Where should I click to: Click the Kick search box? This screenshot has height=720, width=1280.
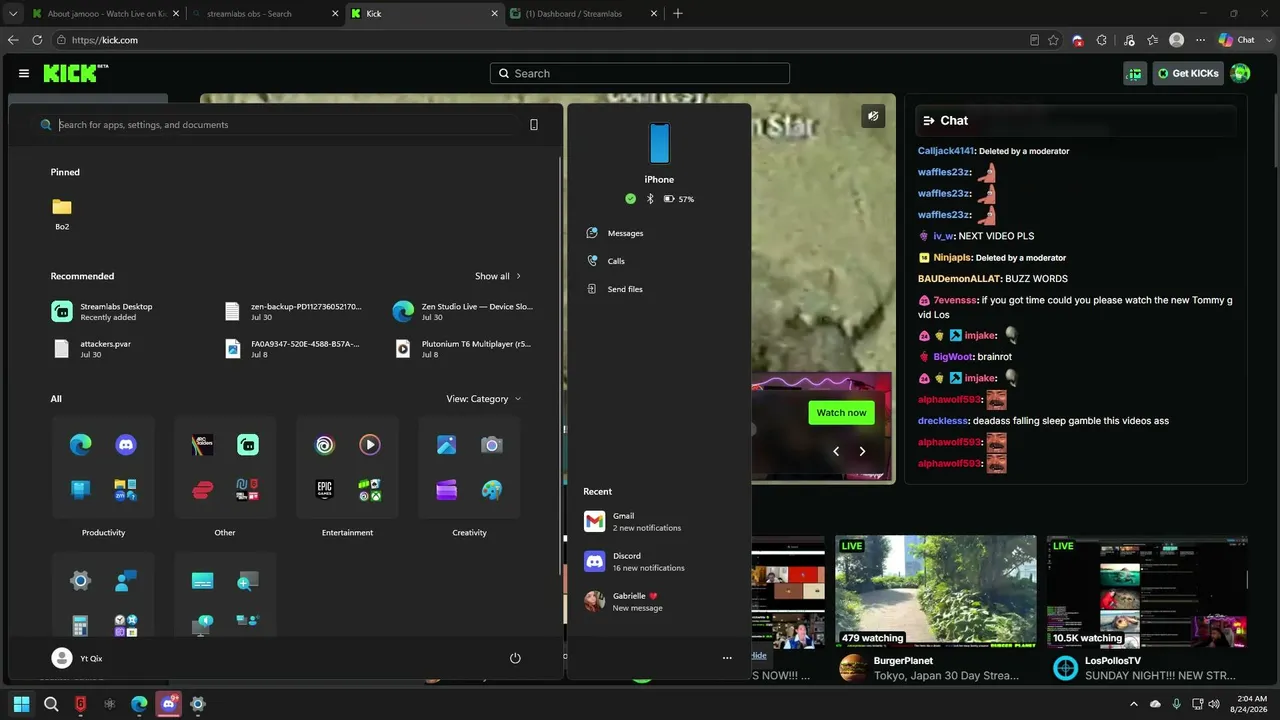click(640, 73)
